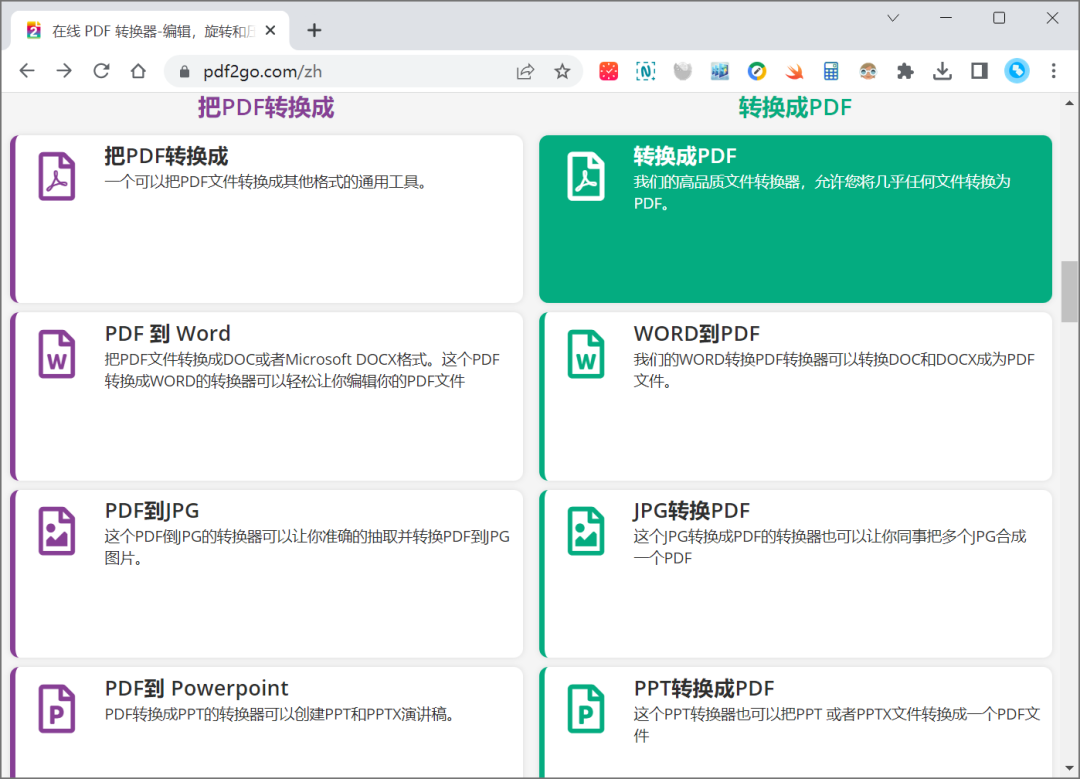The width and height of the screenshot is (1080, 779).
Task: Go back using the browser back arrow
Action: pos(27,71)
